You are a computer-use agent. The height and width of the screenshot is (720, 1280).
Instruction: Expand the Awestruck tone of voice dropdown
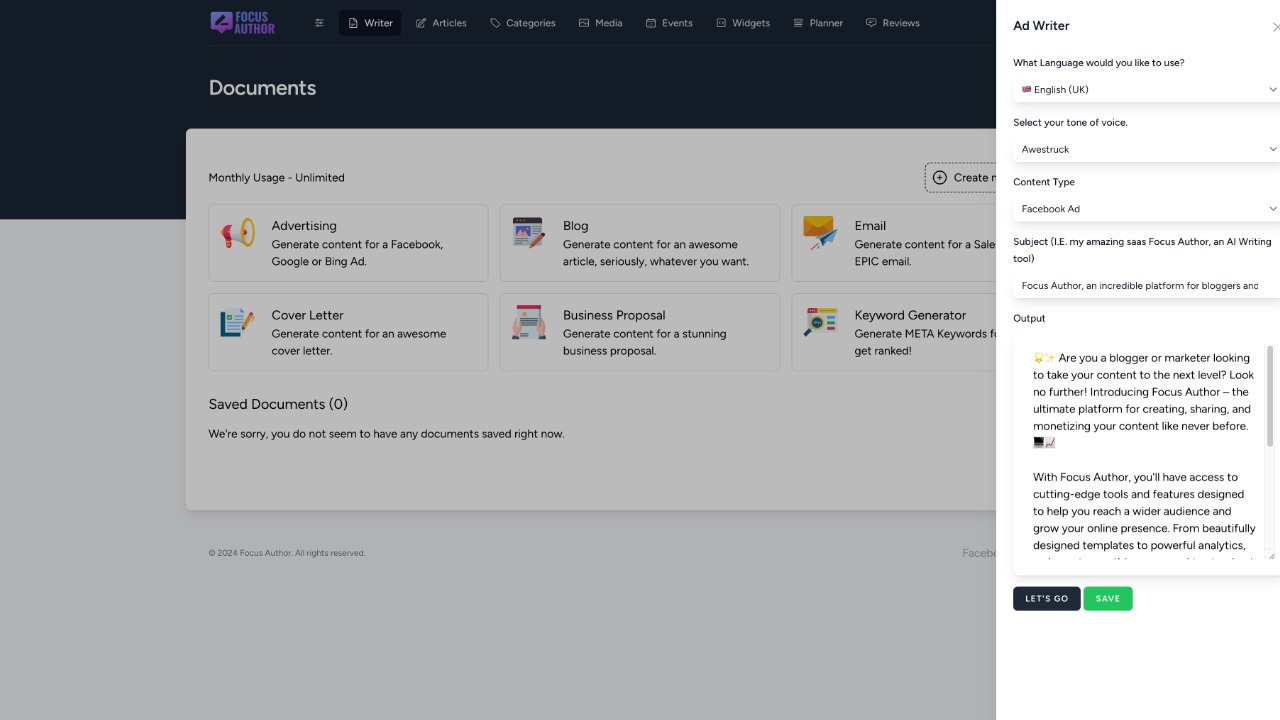(x=1147, y=149)
